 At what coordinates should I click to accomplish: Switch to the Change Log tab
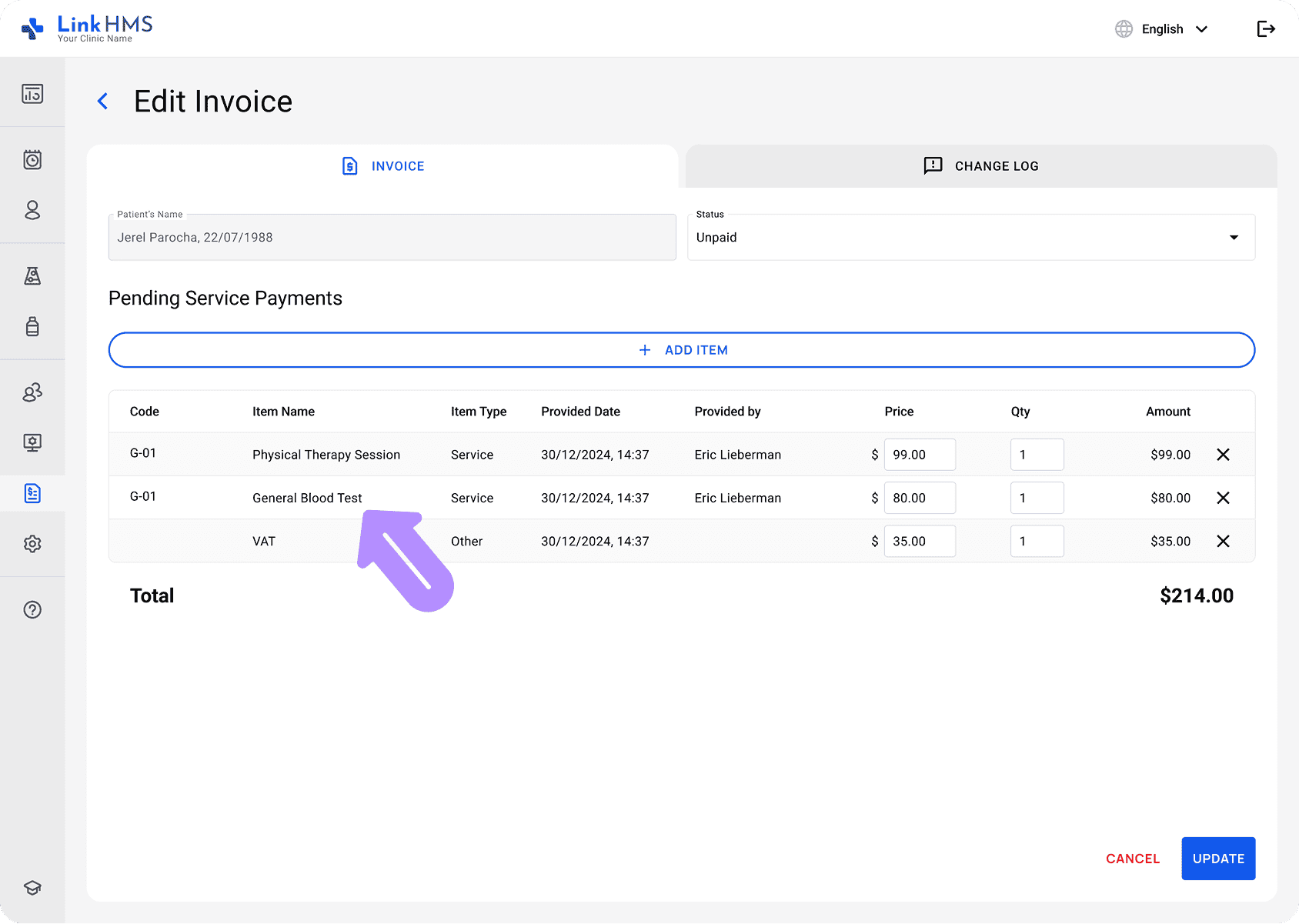point(982,165)
